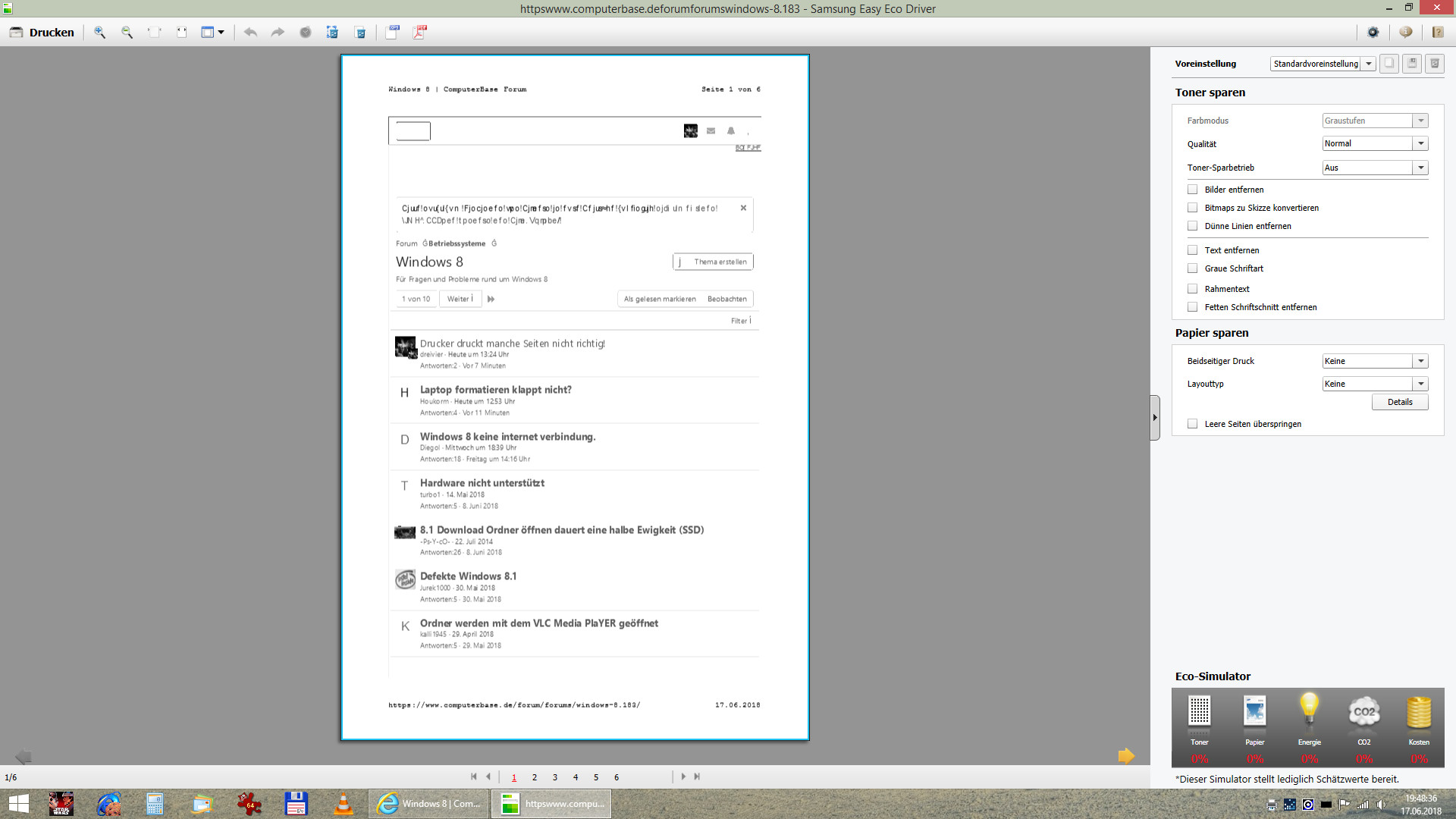
Task: Click the page preview thumbnail
Action: [x=575, y=397]
